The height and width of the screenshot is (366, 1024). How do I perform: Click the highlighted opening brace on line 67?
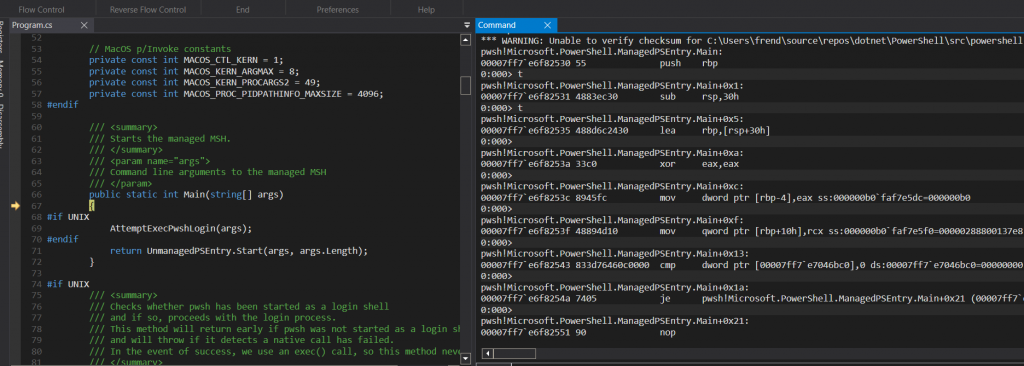pyautogui.click(x=92, y=206)
